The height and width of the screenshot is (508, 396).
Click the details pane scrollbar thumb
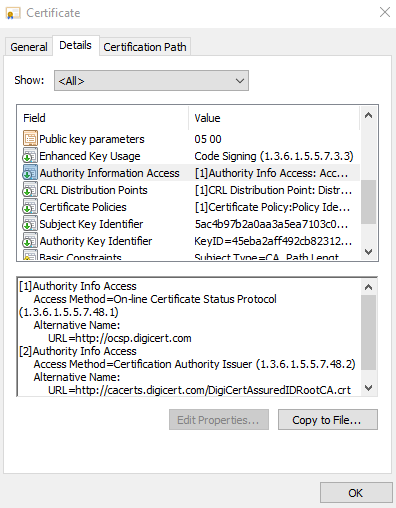pyautogui.click(x=368, y=332)
